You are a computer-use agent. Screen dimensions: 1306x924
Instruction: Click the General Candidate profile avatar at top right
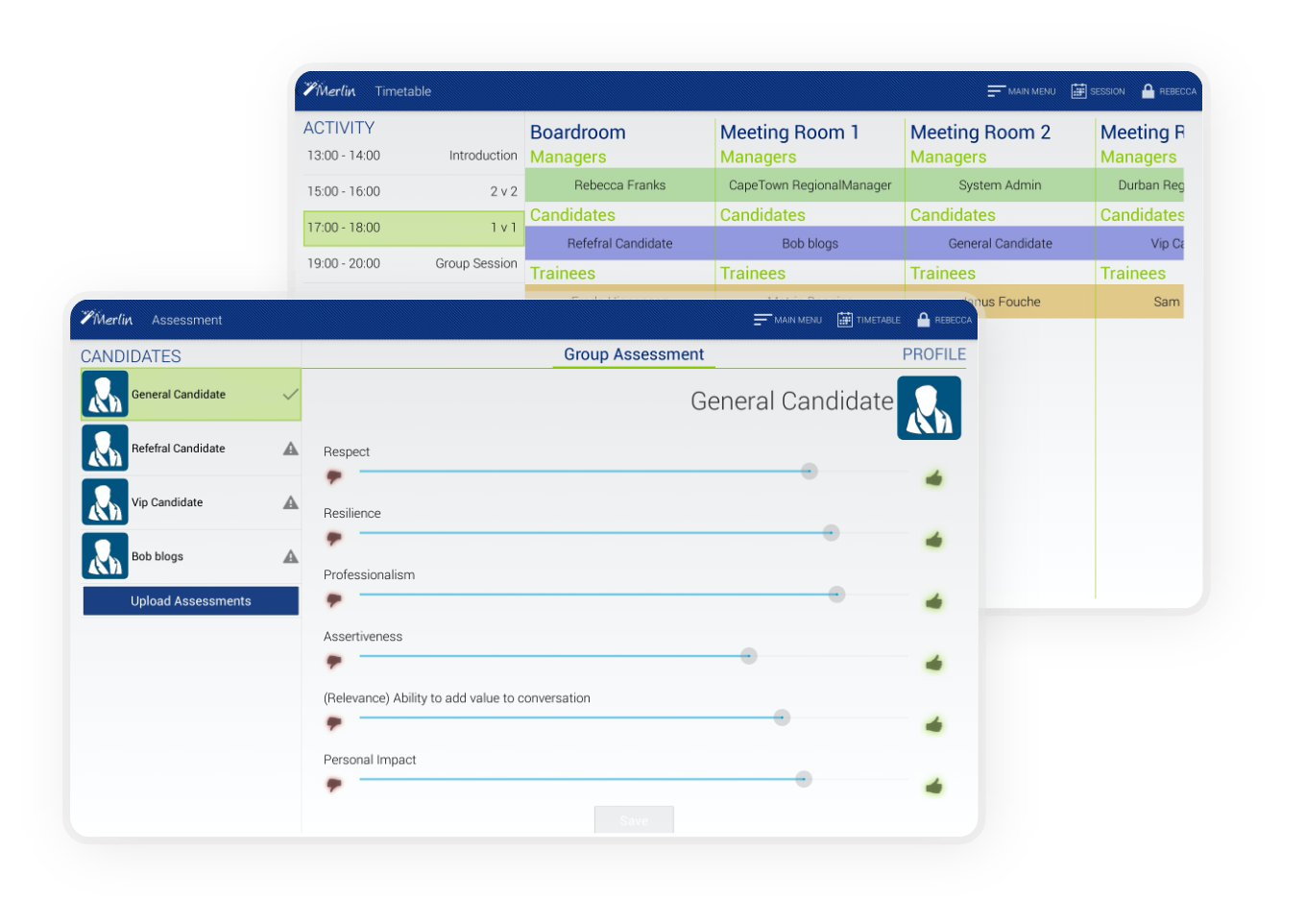[929, 407]
